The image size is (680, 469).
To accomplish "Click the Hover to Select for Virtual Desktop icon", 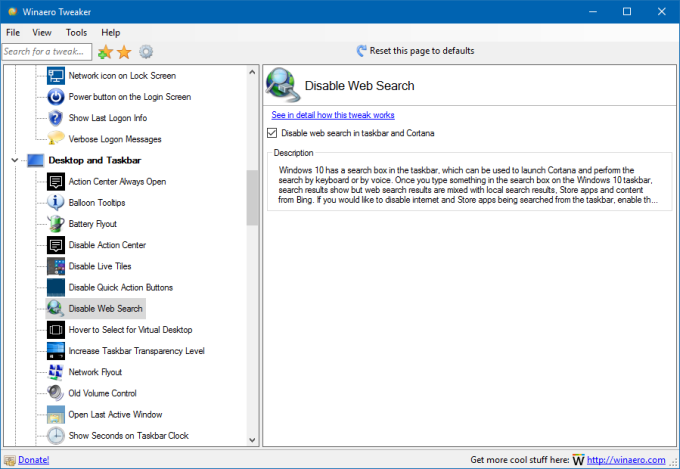I will (x=56, y=330).
